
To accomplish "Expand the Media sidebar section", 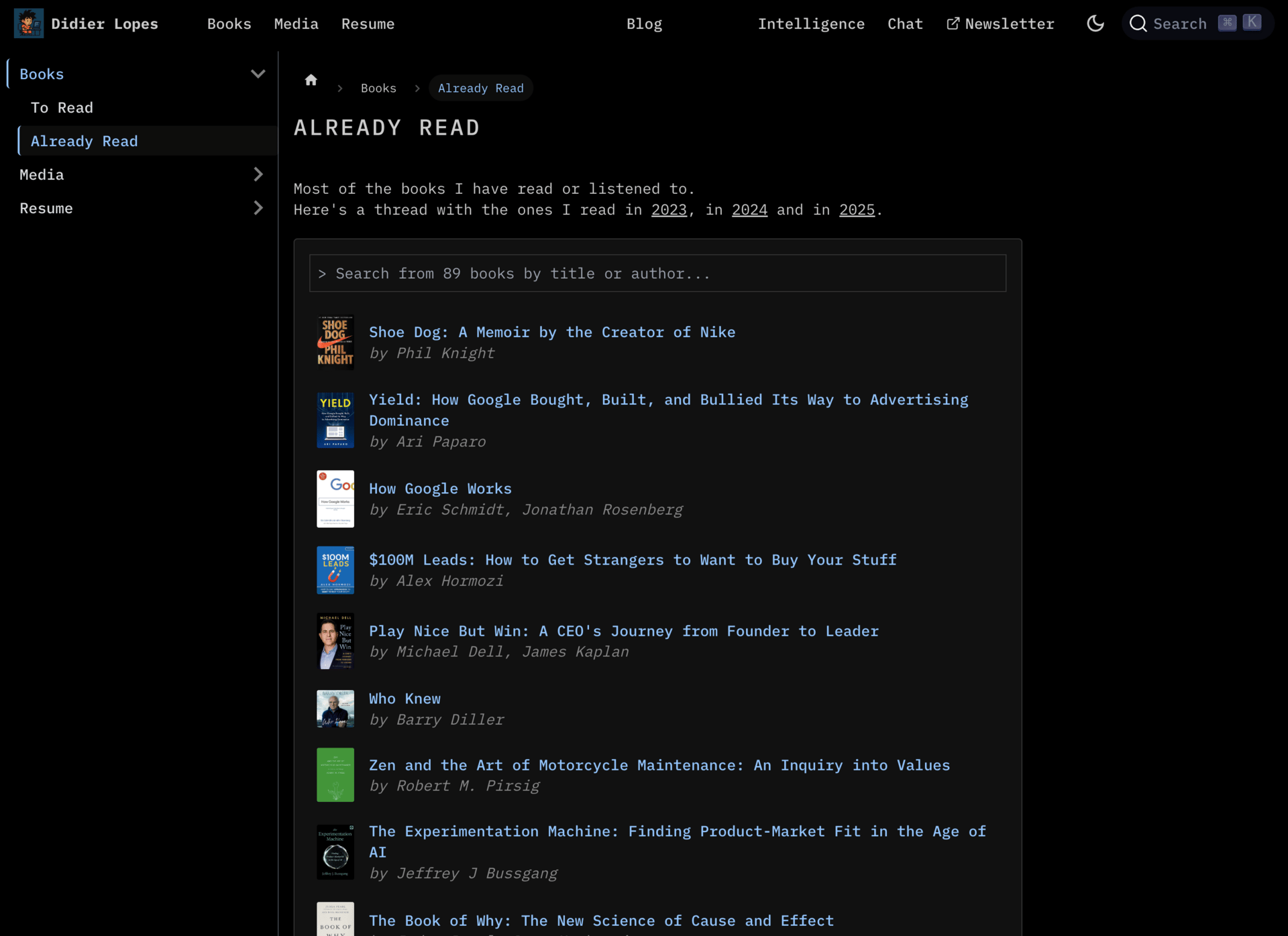I will point(258,174).
